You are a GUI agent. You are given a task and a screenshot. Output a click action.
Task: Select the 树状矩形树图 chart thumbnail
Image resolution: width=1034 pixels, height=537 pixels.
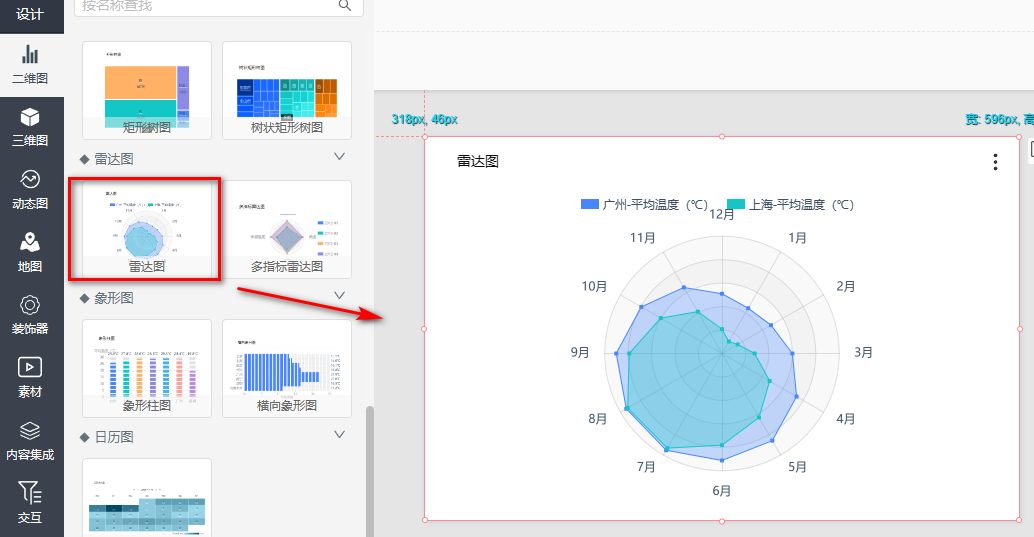pyautogui.click(x=287, y=90)
